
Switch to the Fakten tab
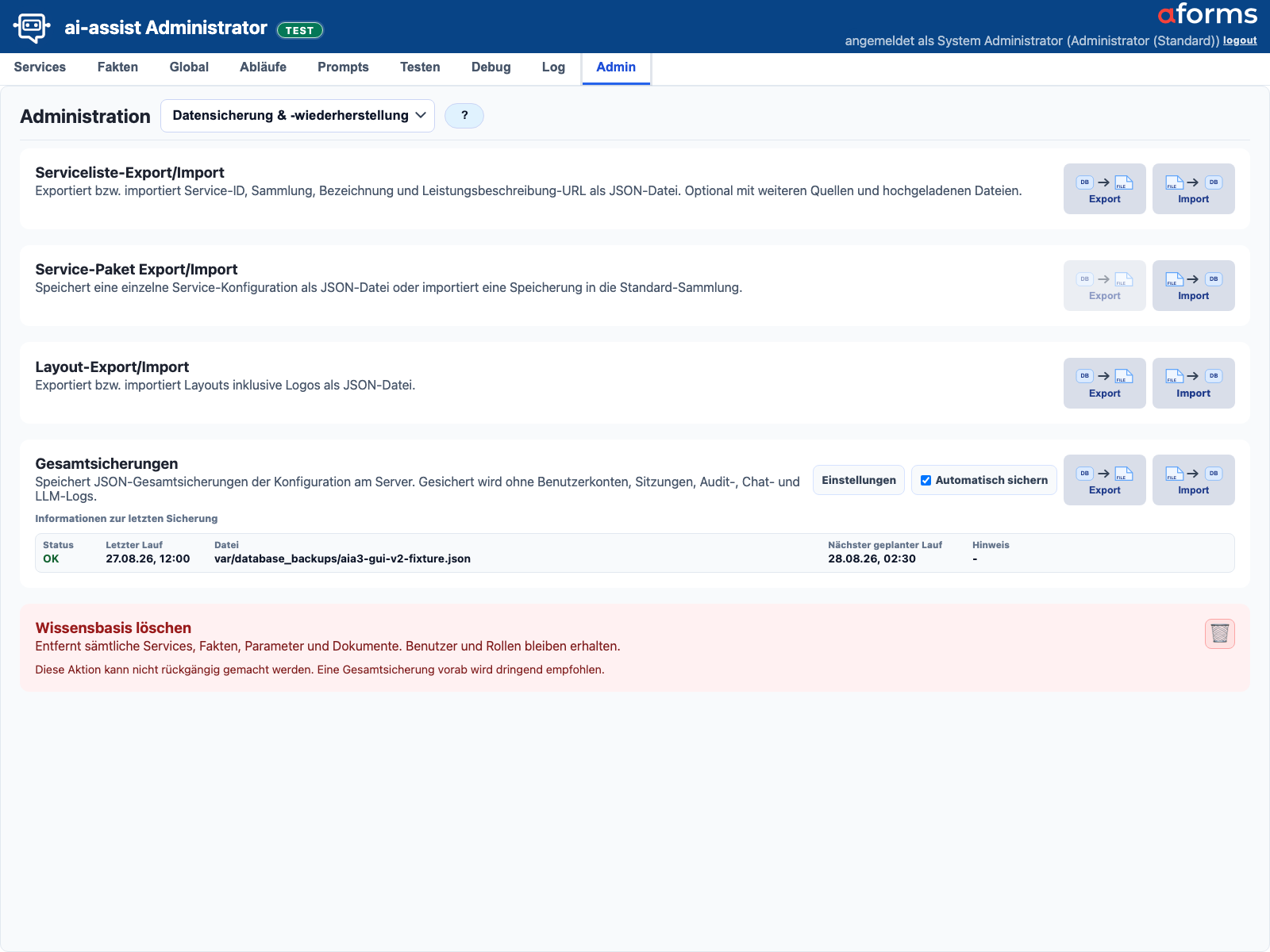point(117,67)
